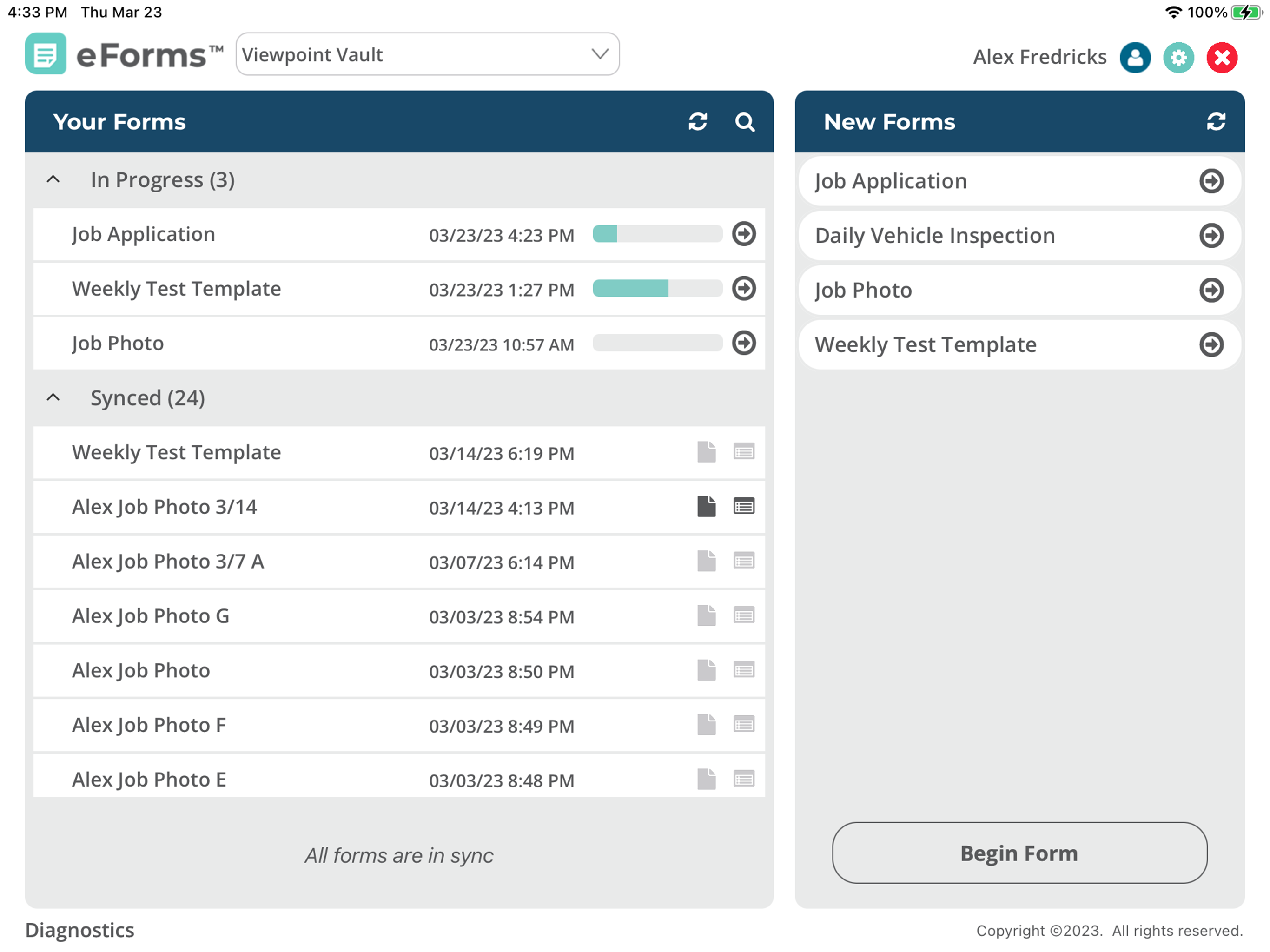Open the Diagnostics link
This screenshot has height=952, width=1270.
click(x=80, y=930)
